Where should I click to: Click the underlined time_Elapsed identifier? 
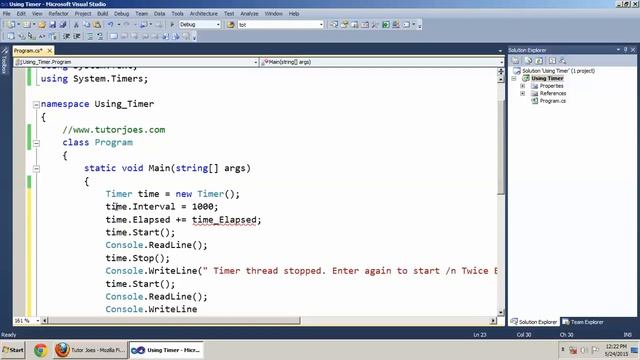[x=224, y=220]
